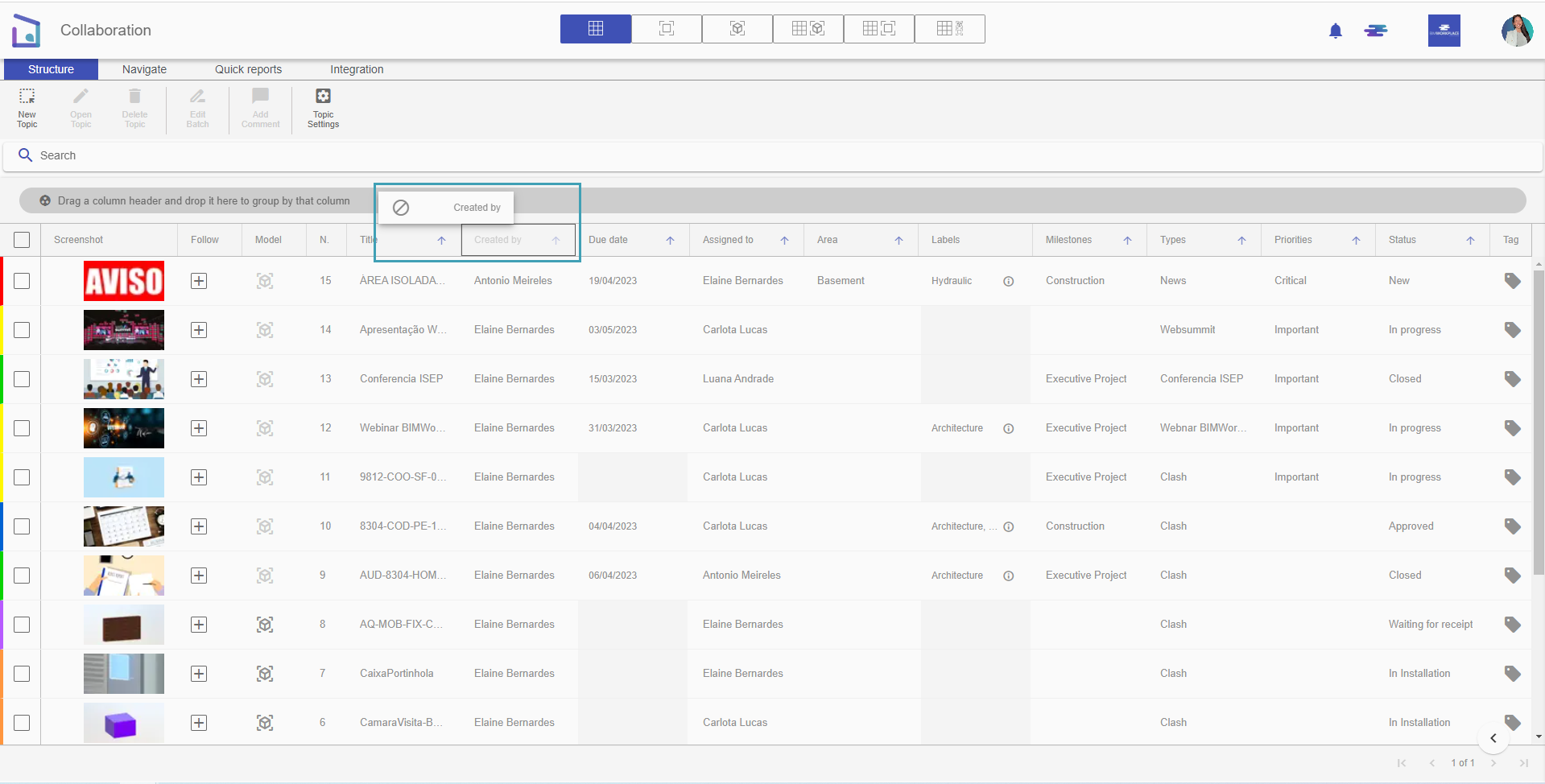
Task: Click the info icon beside Hydraulic label
Action: point(1008,281)
